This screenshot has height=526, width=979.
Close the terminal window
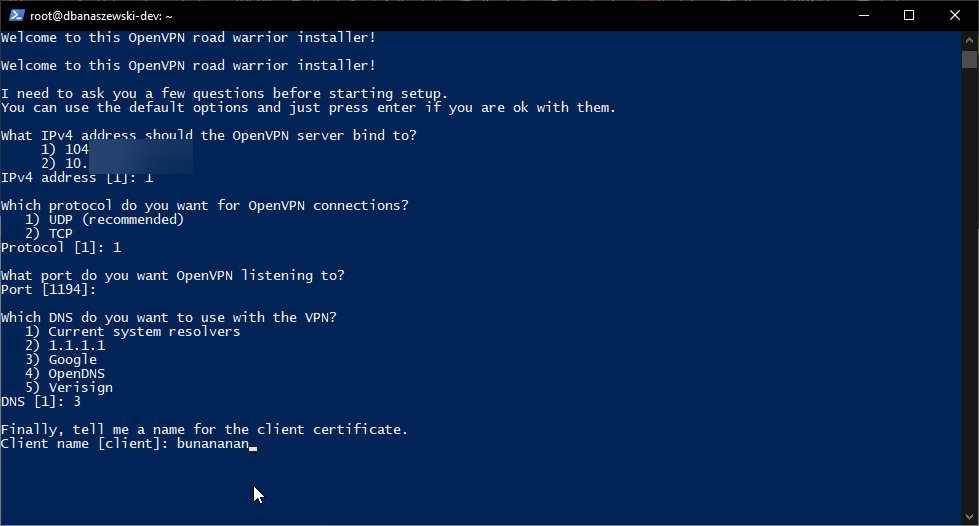click(x=955, y=15)
